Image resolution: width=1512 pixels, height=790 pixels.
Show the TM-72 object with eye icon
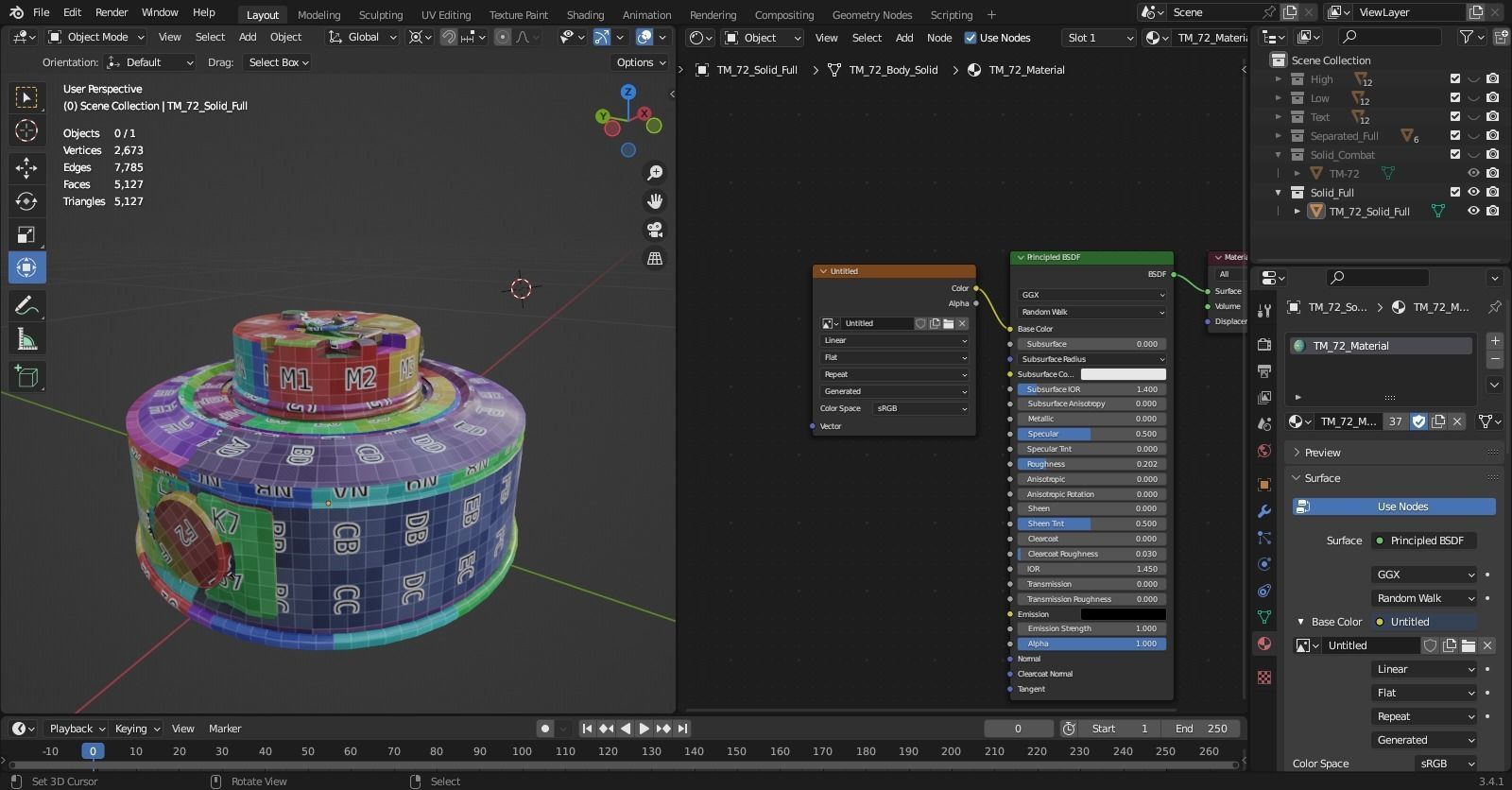[x=1473, y=174]
